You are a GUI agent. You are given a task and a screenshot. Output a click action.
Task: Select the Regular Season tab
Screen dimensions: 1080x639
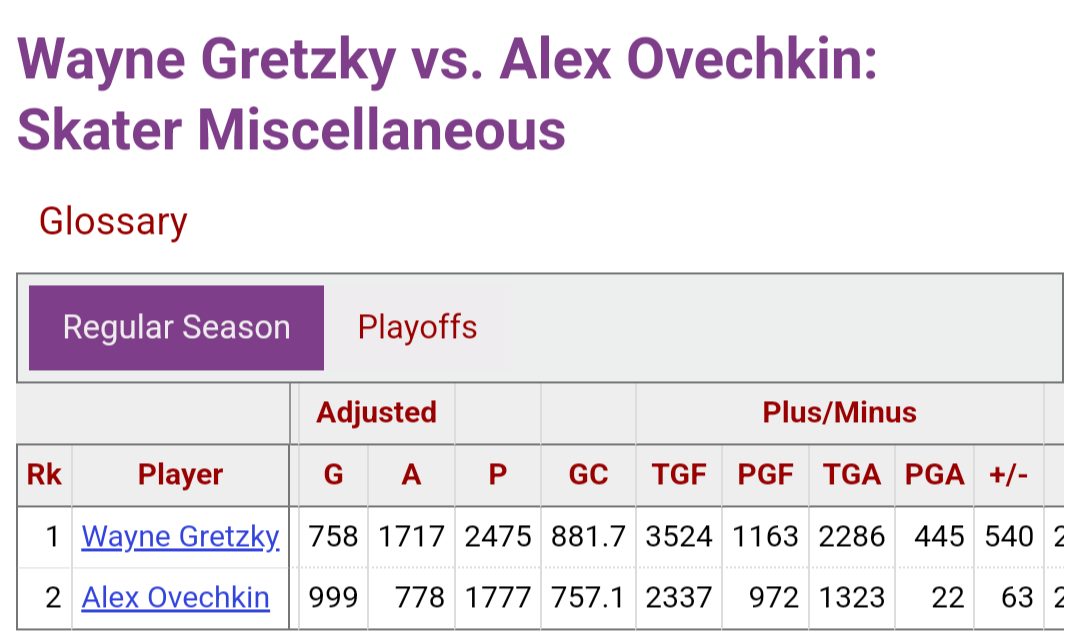pyautogui.click(x=176, y=328)
